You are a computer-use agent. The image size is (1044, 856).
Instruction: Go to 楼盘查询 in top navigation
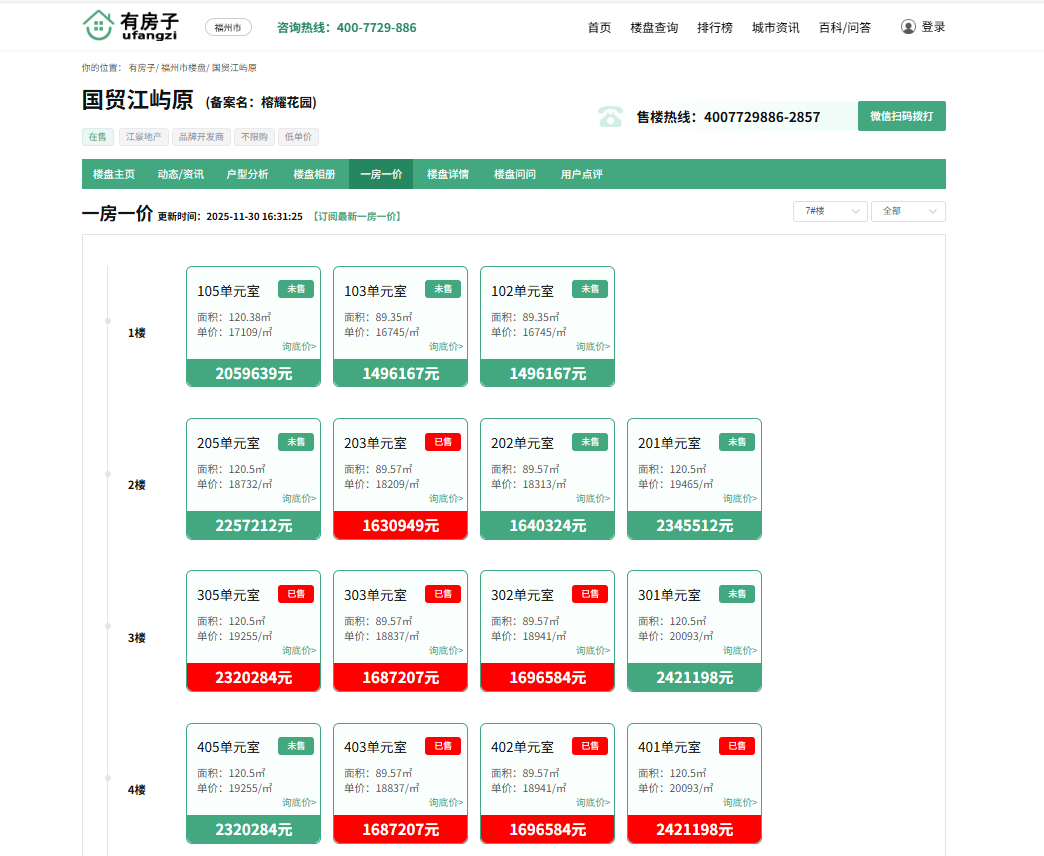[x=654, y=28]
